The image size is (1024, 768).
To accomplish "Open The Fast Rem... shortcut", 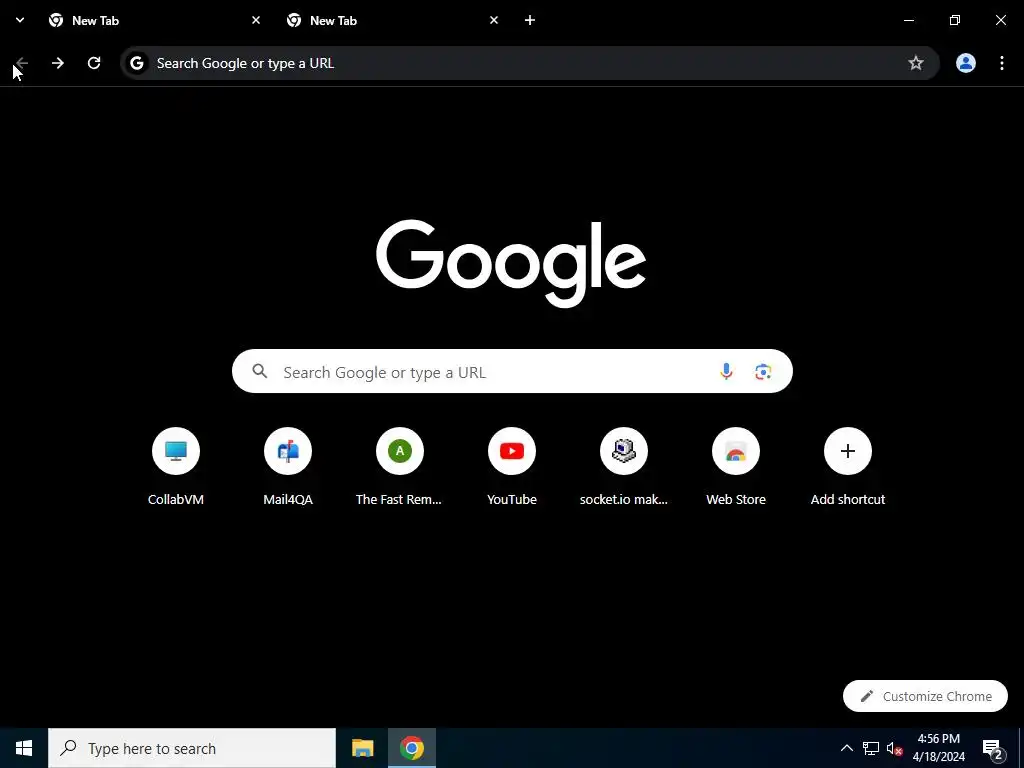I will click(x=400, y=466).
